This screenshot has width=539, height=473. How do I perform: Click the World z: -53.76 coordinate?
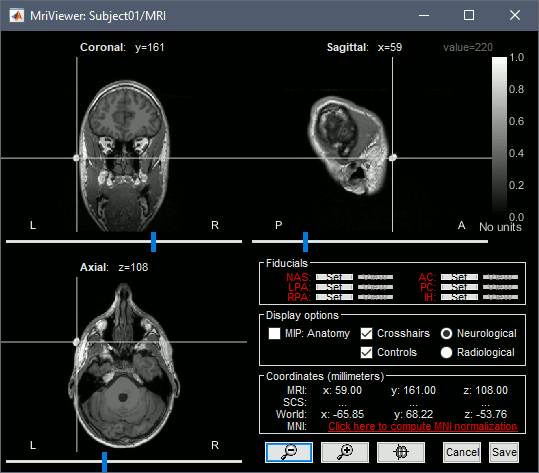(x=485, y=414)
